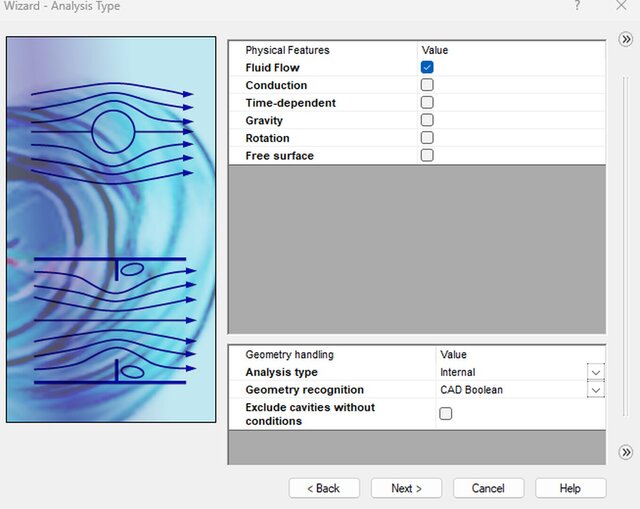The image size is (640, 509).
Task: Open the Geometry recognition dropdown arrow
Action: (596, 390)
